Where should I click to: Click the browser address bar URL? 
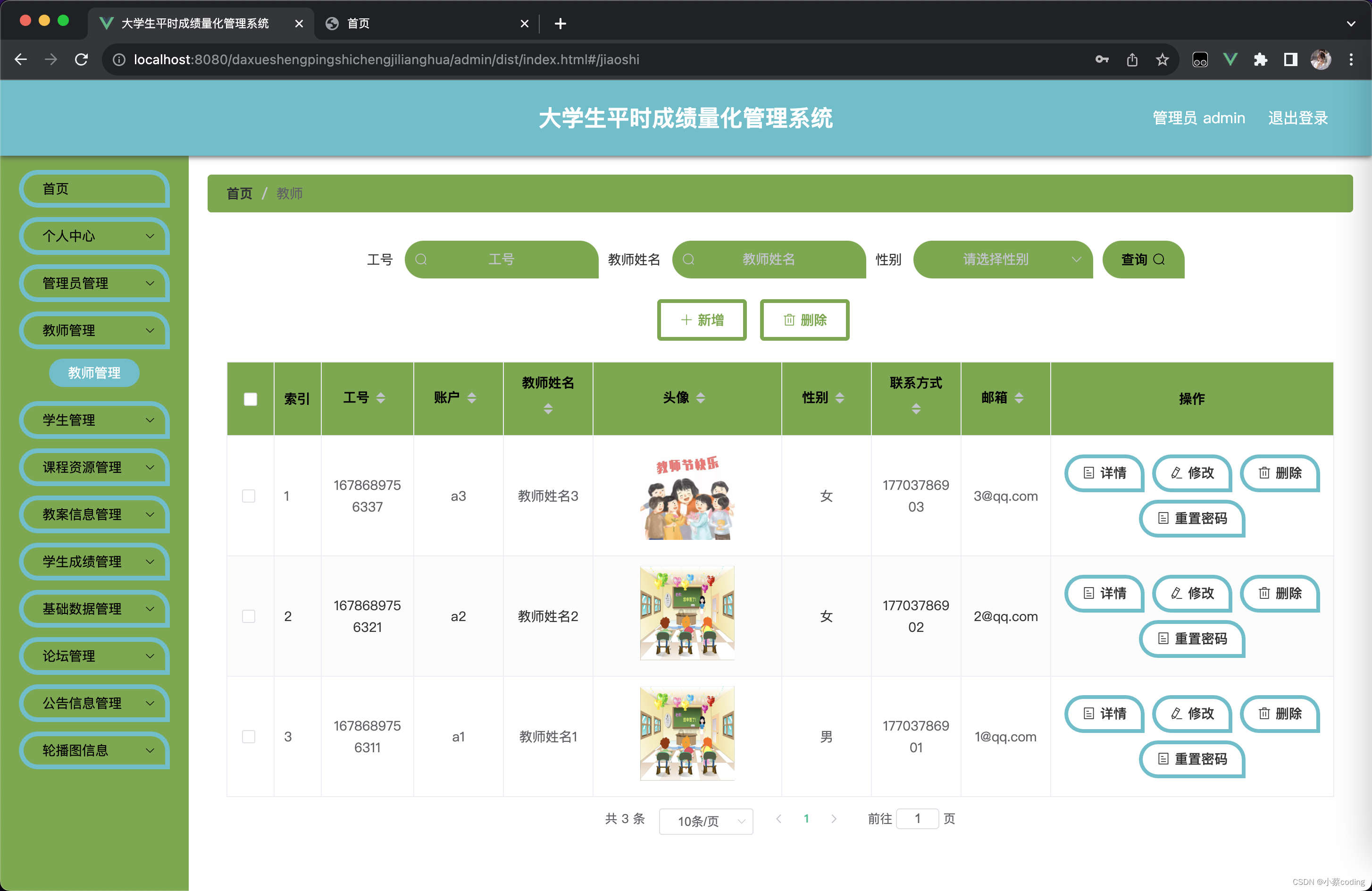386,59
